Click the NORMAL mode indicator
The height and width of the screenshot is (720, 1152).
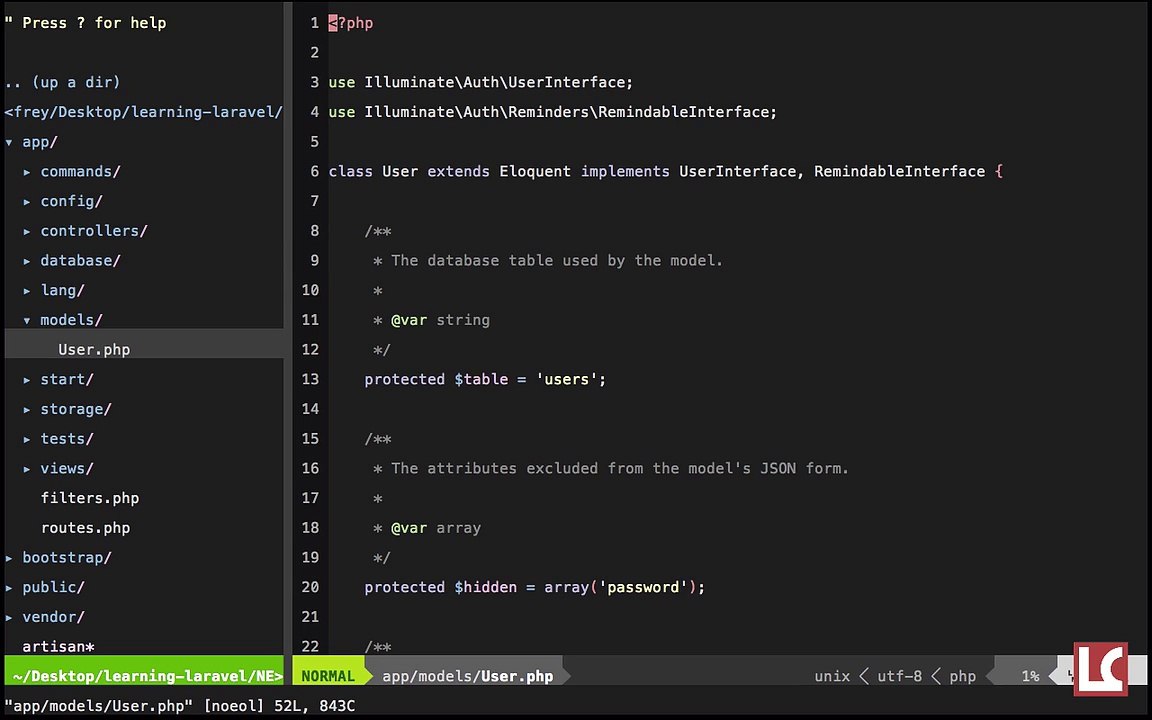click(328, 676)
